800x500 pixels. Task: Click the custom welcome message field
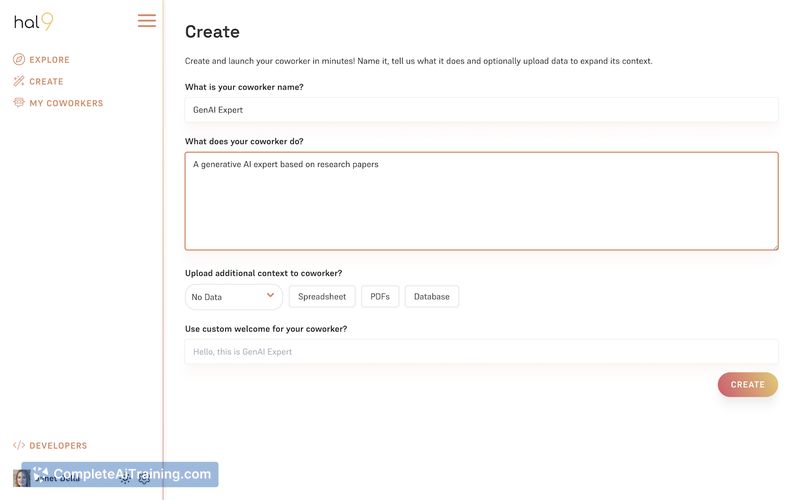point(481,352)
